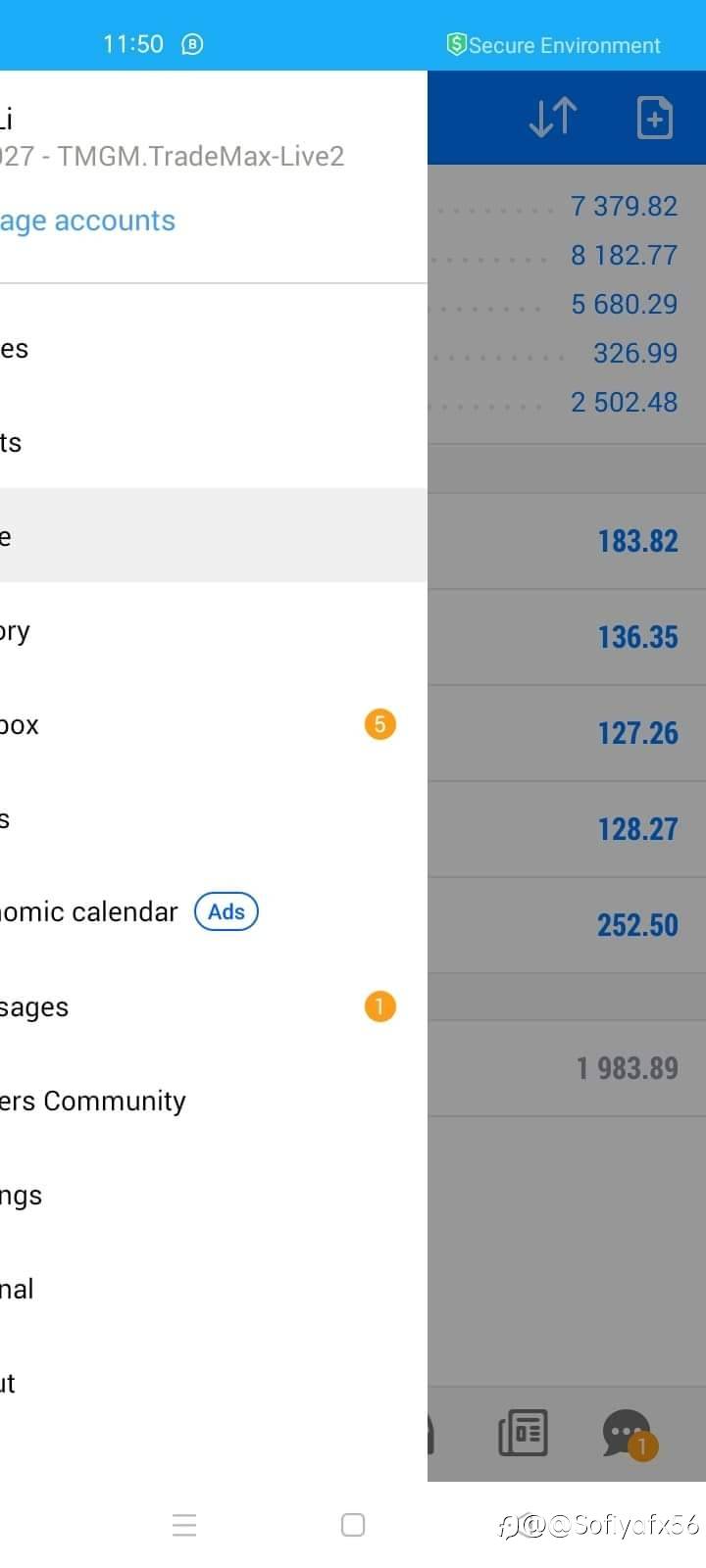This screenshot has width=706, height=1568.
Task: Tap the orange badge showing 5
Action: pyautogui.click(x=380, y=725)
